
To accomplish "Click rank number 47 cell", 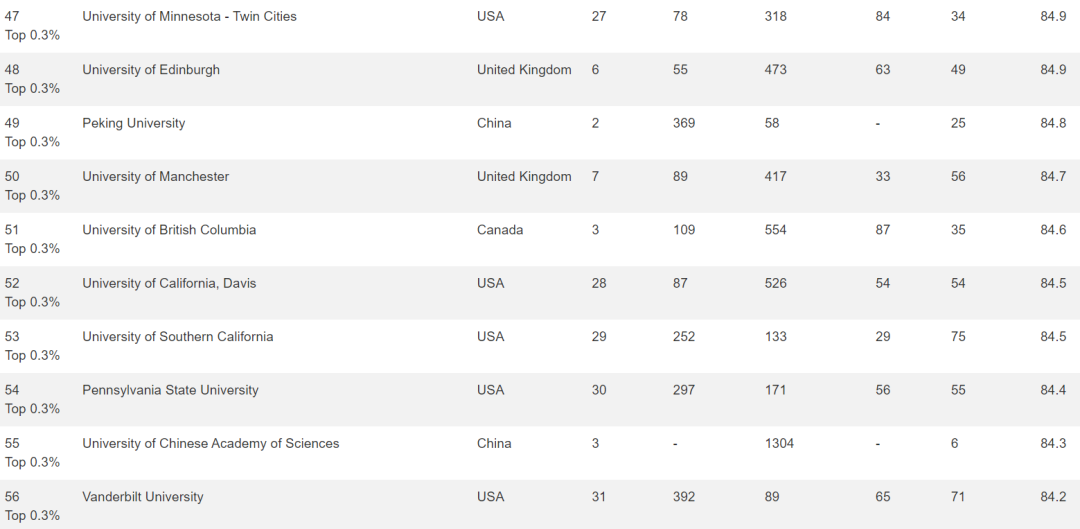I will 12,16.
